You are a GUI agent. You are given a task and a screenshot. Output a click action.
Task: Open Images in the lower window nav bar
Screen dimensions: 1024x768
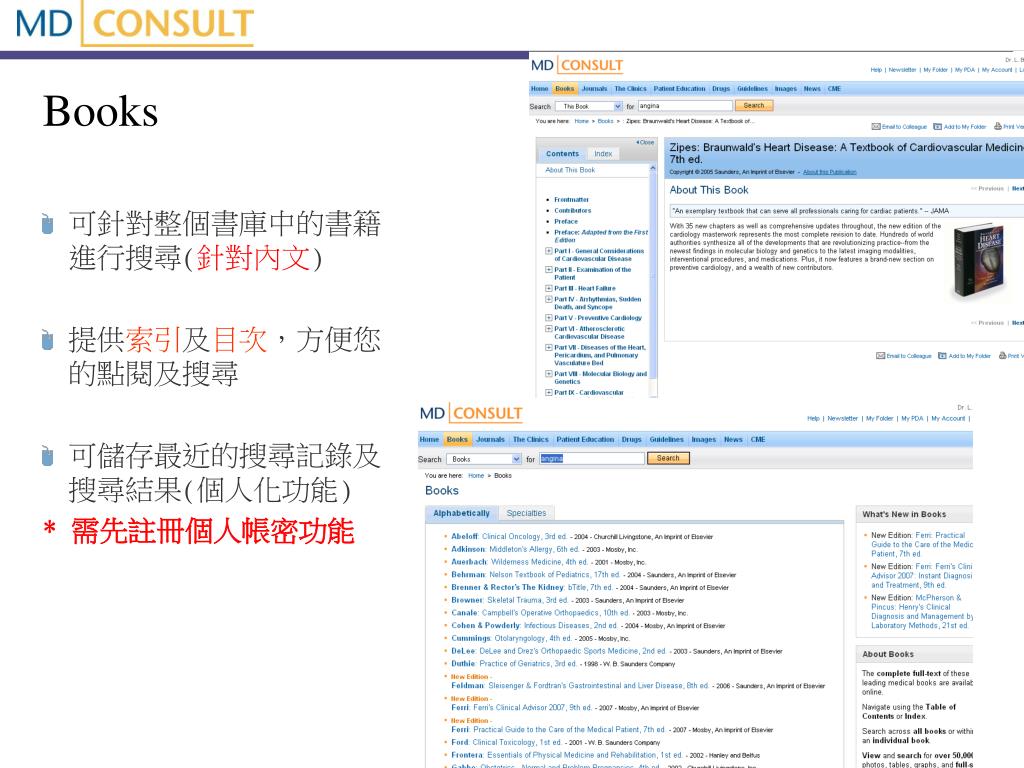click(703, 440)
